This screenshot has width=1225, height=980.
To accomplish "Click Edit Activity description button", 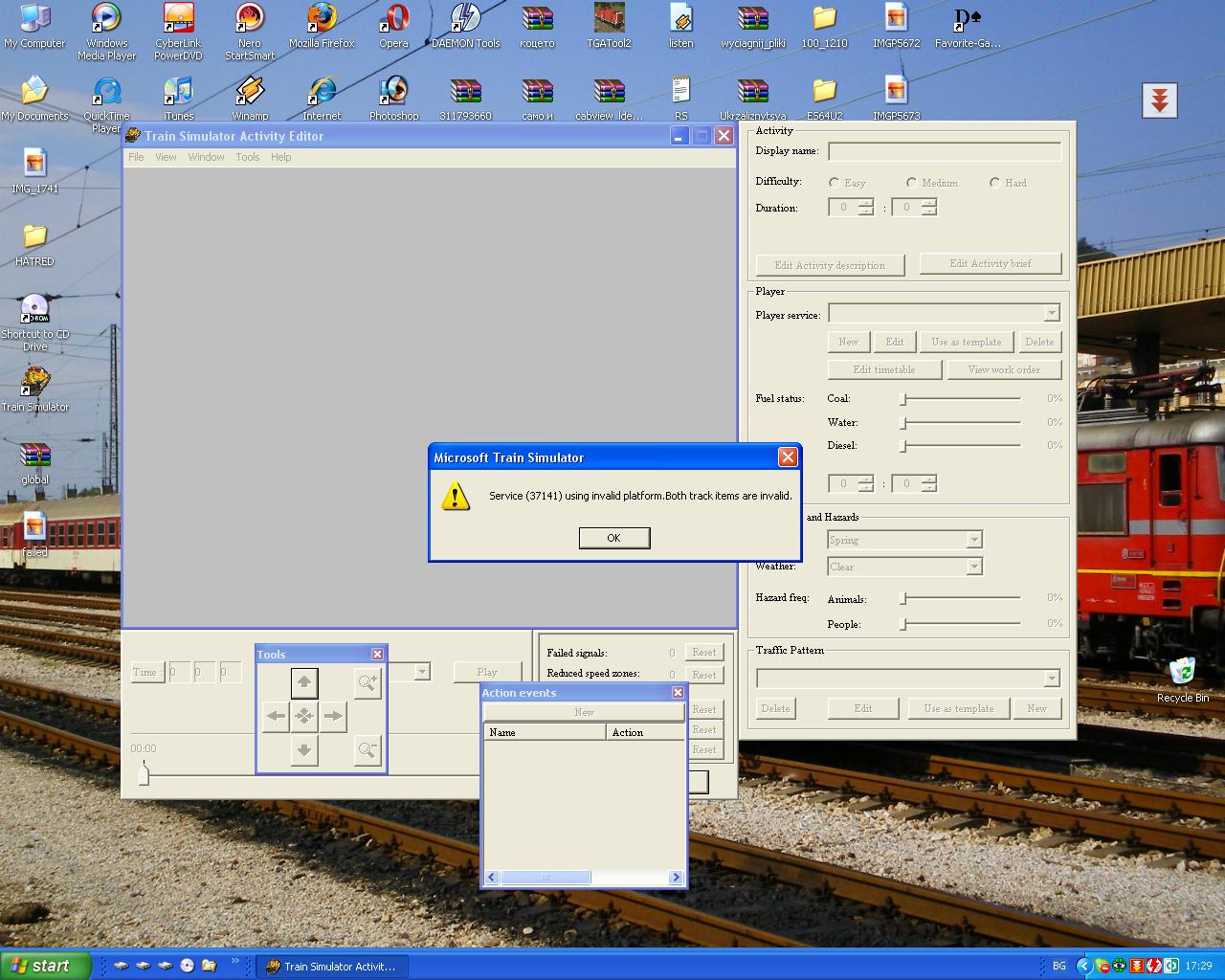I will [x=830, y=265].
